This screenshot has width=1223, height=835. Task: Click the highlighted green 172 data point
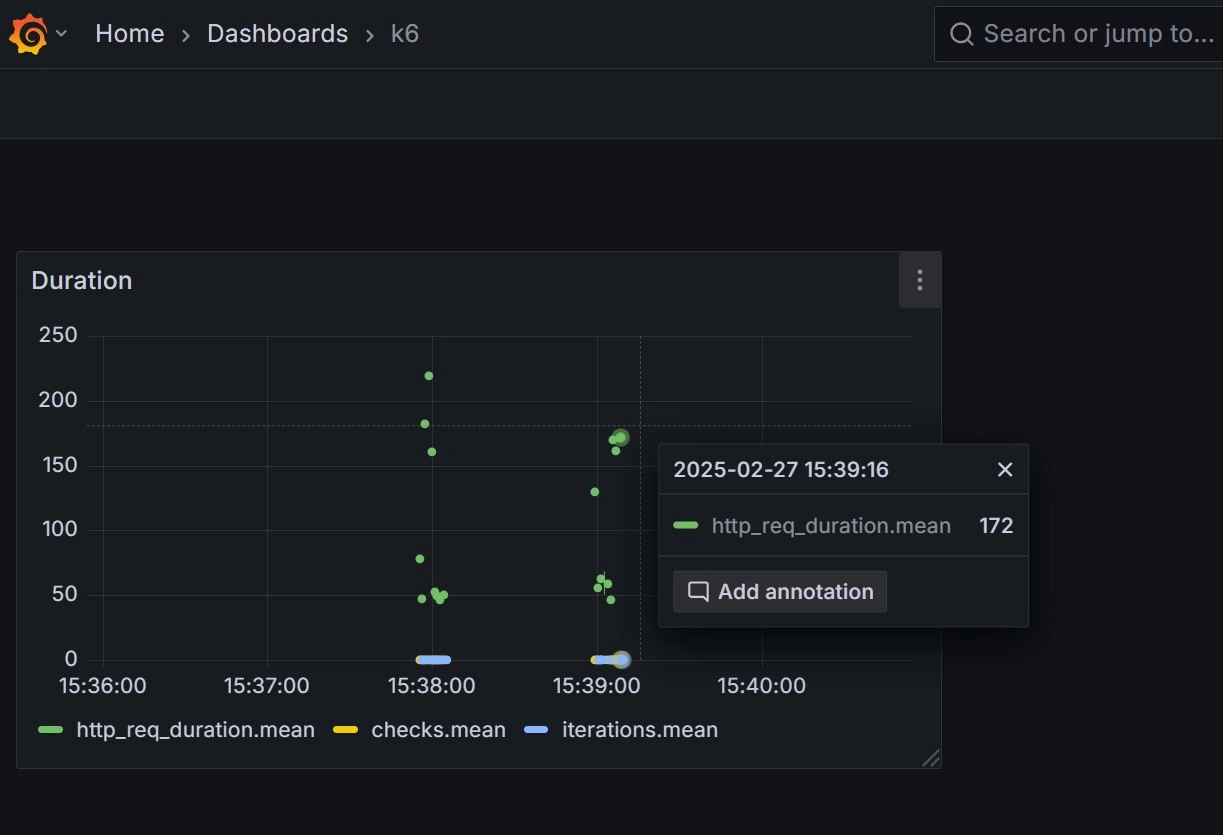point(621,437)
